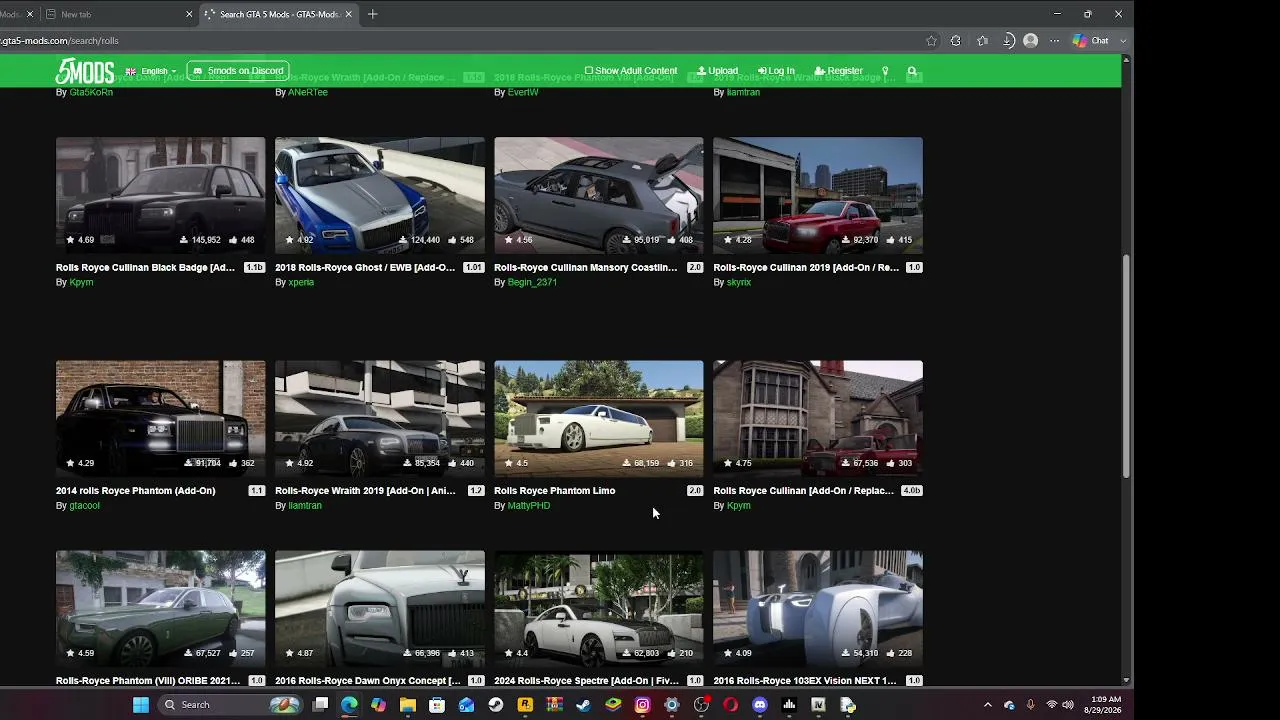Viewport: 1280px width, 720px height.
Task: Open a new browser tab with plus button
Action: click(372, 14)
